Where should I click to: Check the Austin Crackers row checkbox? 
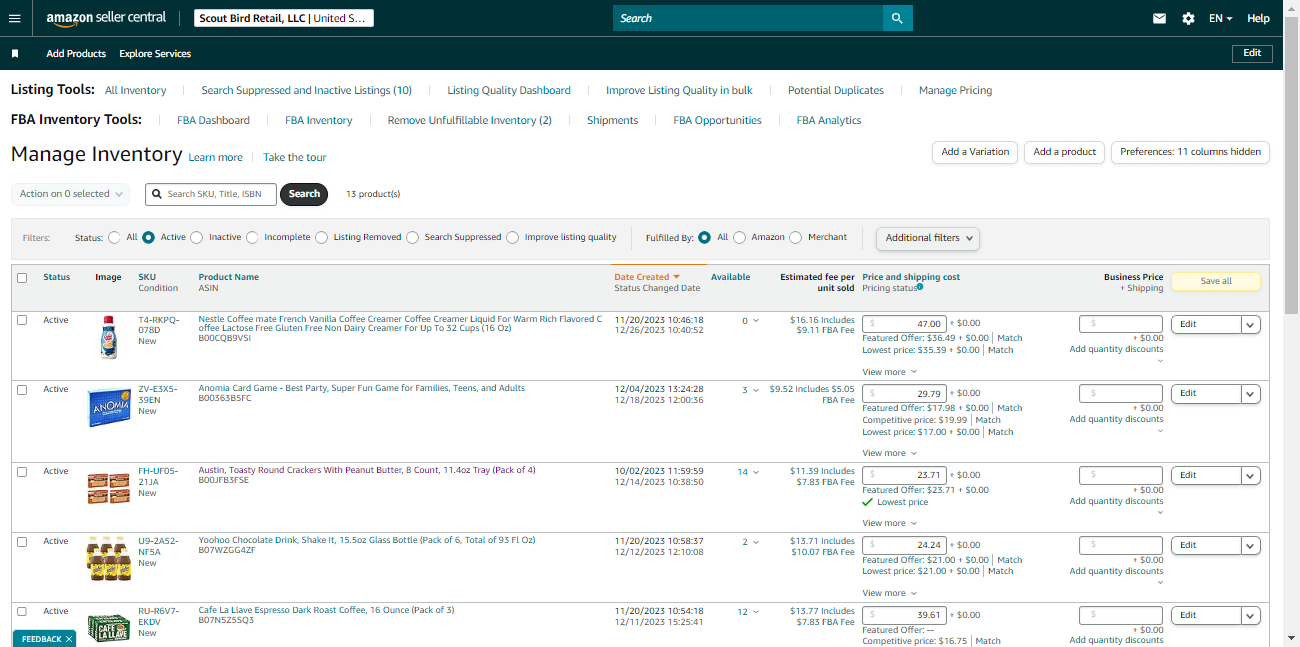pyautogui.click(x=22, y=472)
